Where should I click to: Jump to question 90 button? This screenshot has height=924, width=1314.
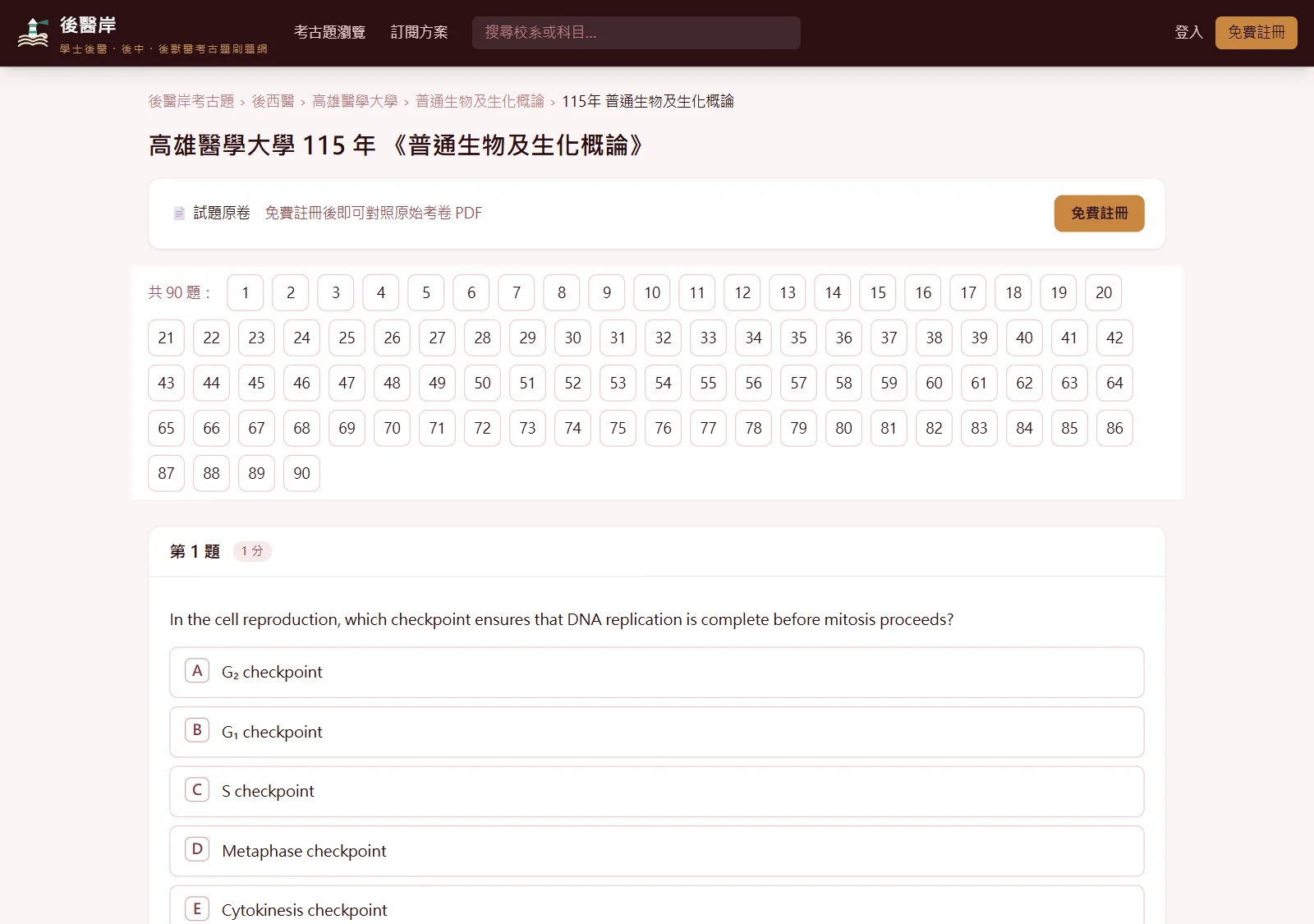coord(302,473)
